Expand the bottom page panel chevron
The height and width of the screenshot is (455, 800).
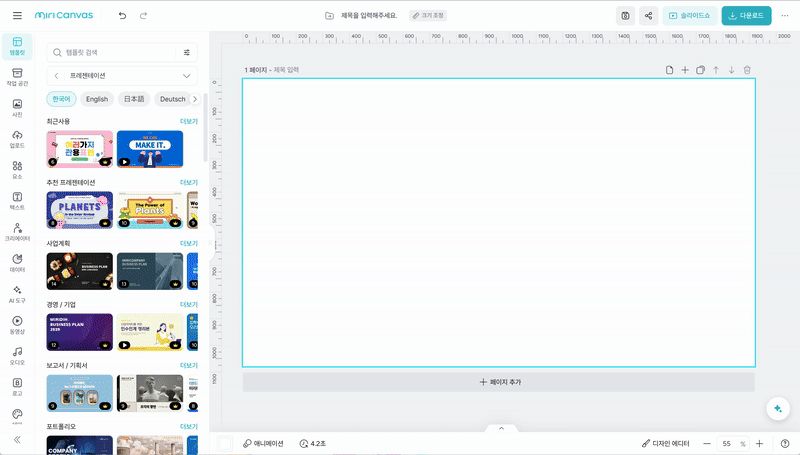click(x=501, y=428)
